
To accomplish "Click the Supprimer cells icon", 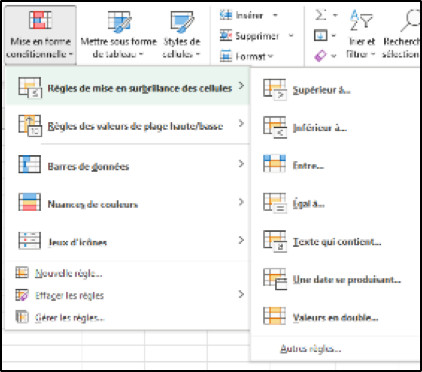I will (226, 35).
